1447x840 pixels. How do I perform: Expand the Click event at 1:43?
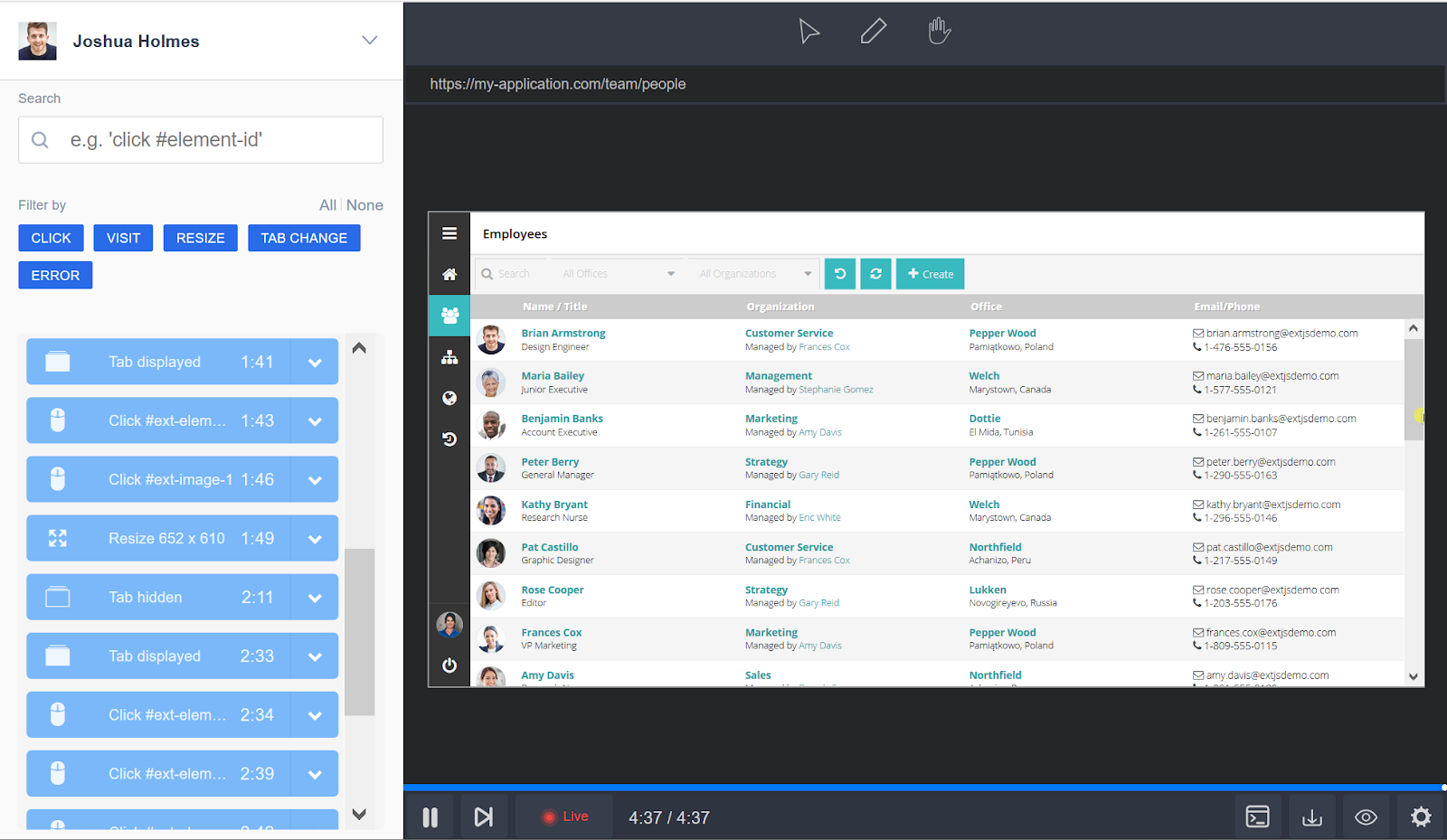pyautogui.click(x=315, y=420)
